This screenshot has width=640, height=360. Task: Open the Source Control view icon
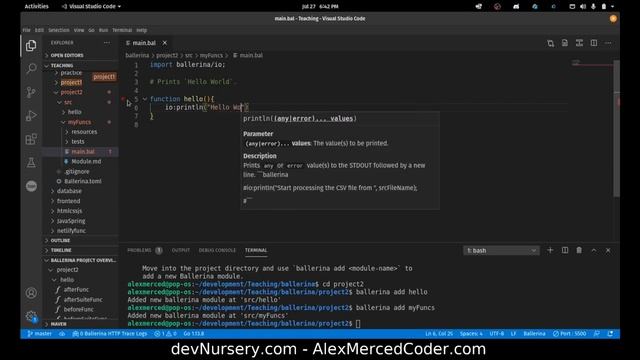(31, 92)
